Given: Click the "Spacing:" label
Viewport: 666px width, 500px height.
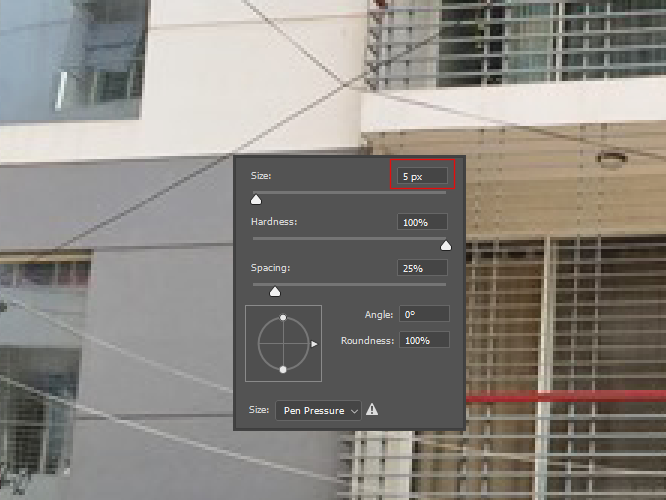Looking at the screenshot, I should click(x=270, y=268).
